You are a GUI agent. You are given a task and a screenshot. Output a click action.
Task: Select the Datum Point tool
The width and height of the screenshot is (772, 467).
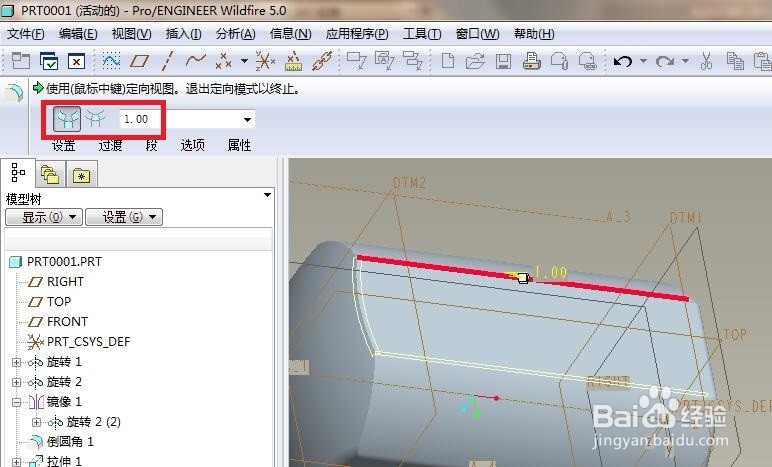pyautogui.click(x=224, y=61)
